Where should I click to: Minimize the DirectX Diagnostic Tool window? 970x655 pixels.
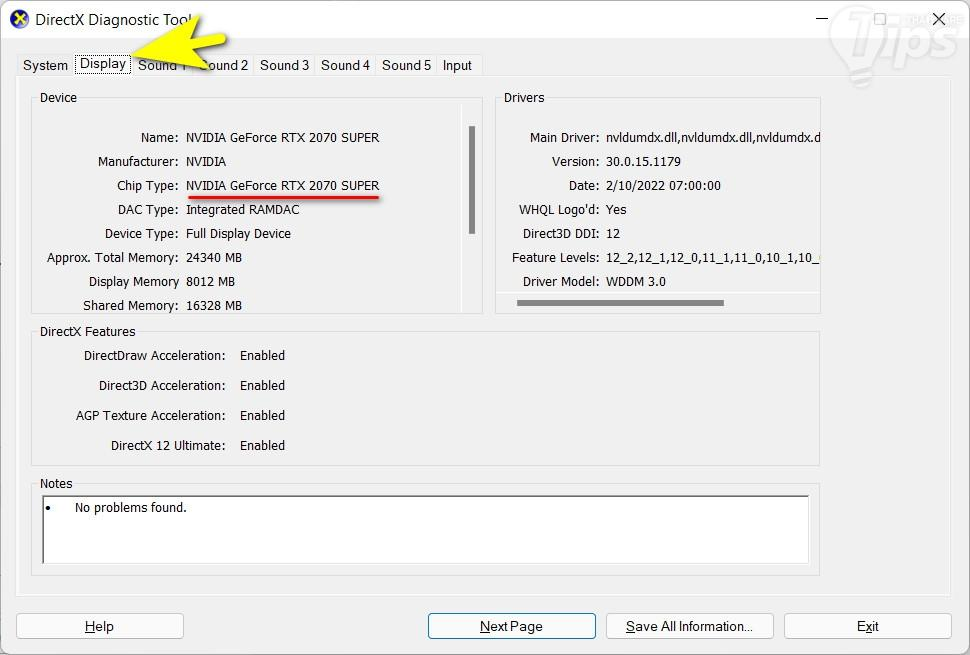click(822, 19)
